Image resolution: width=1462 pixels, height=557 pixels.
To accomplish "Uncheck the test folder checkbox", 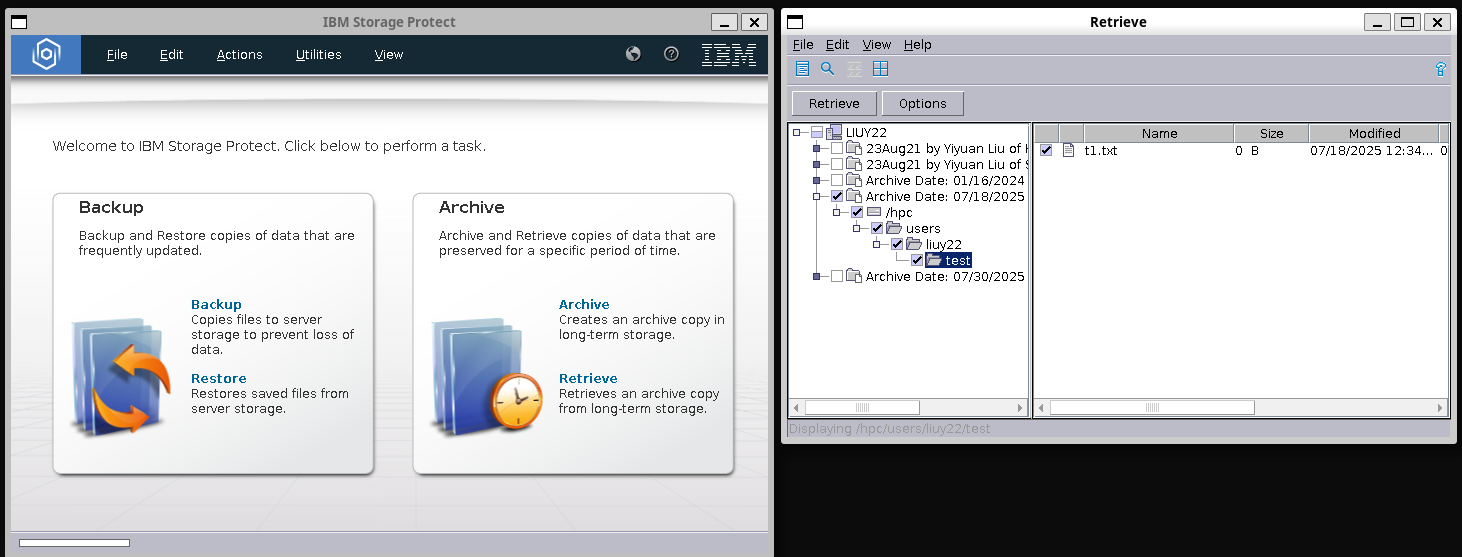I will pos(917,260).
